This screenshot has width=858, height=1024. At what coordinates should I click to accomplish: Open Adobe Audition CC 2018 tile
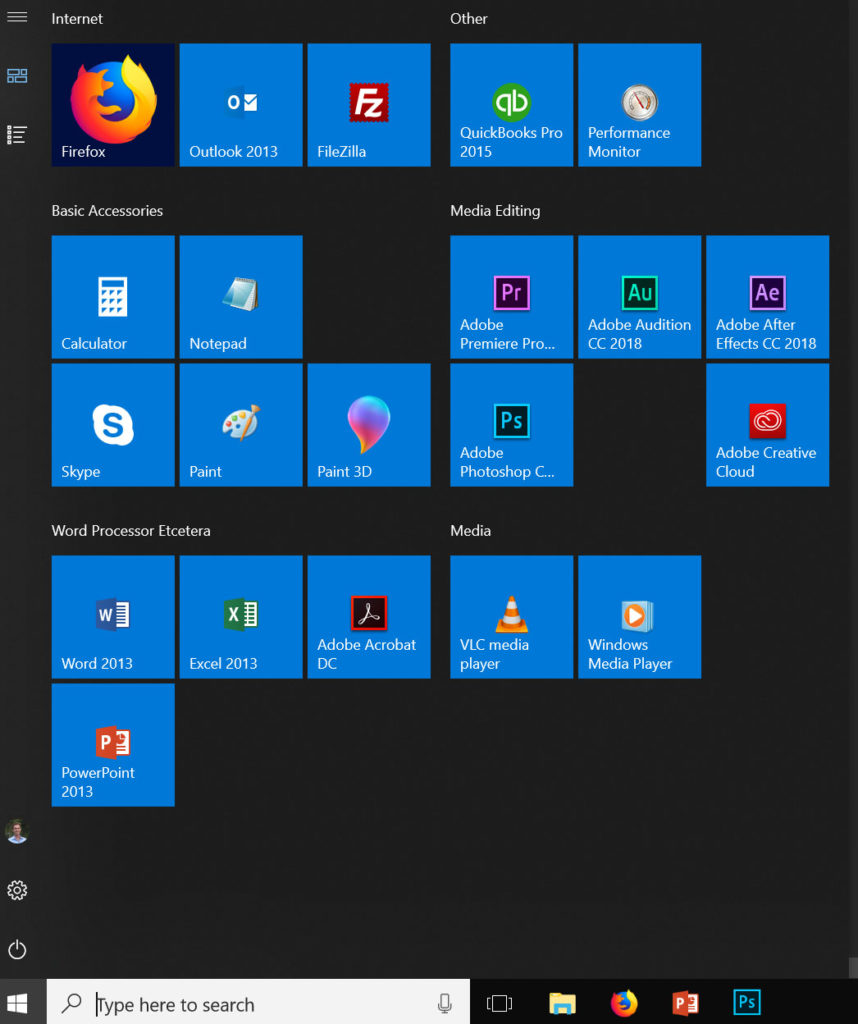tap(639, 297)
